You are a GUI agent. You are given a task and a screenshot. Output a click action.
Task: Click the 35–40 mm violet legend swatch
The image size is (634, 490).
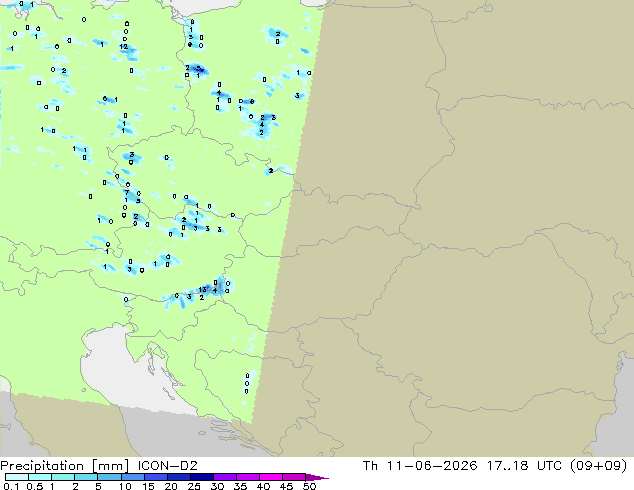[247, 477]
